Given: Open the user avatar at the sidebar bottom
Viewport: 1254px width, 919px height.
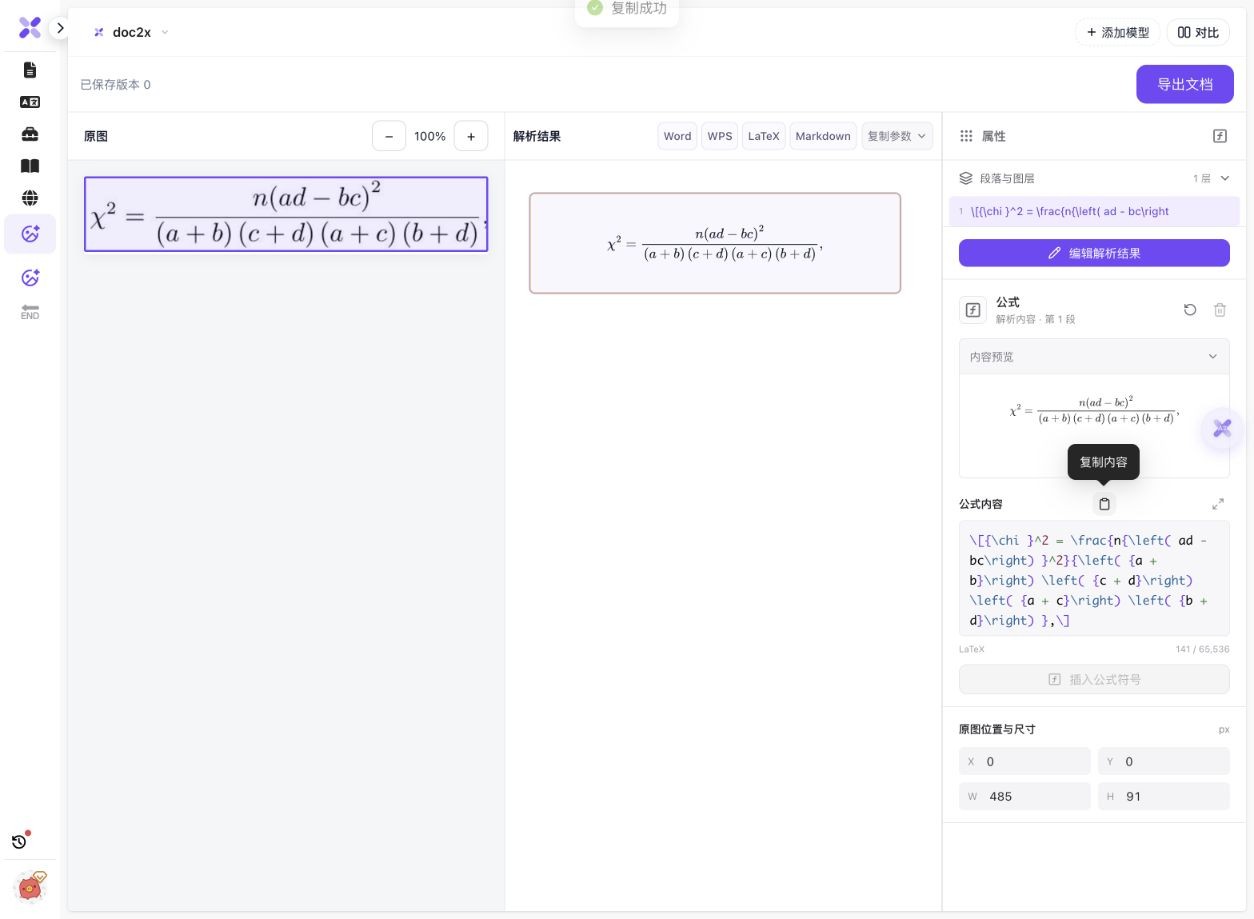Looking at the screenshot, I should (30, 887).
